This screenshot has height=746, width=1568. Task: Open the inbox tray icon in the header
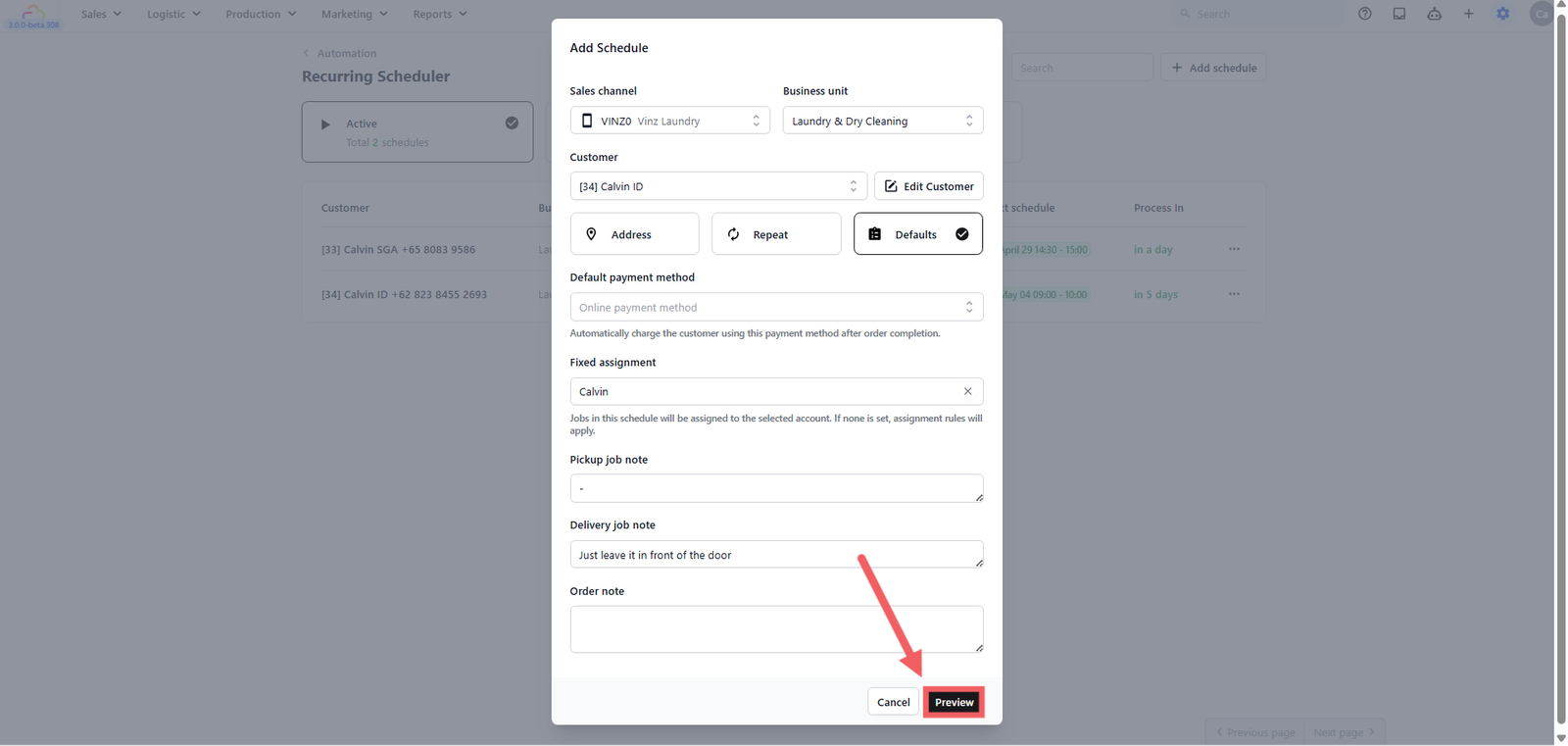click(1399, 14)
